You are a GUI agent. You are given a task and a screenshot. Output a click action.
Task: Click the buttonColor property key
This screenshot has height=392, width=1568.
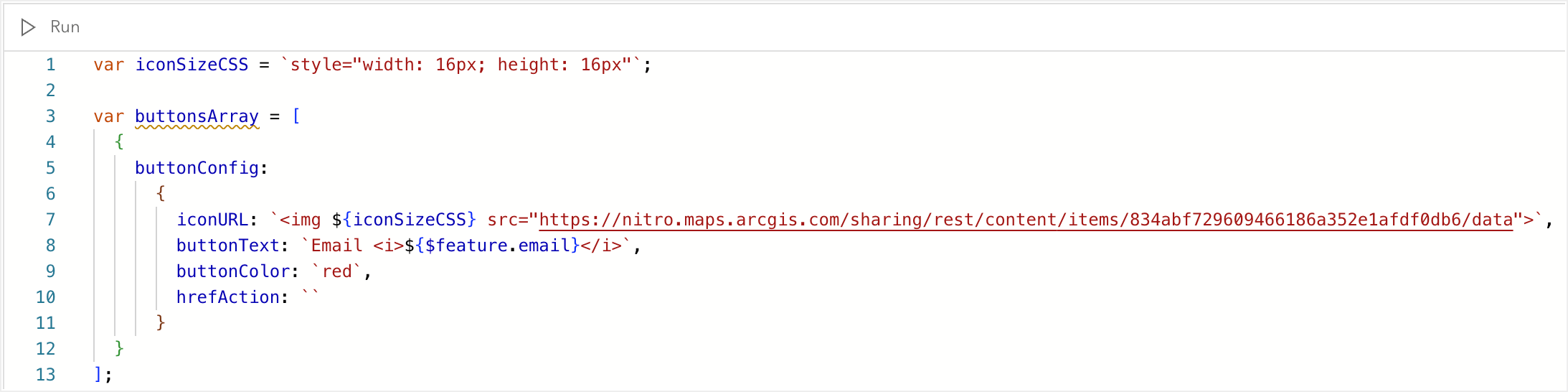point(233,271)
